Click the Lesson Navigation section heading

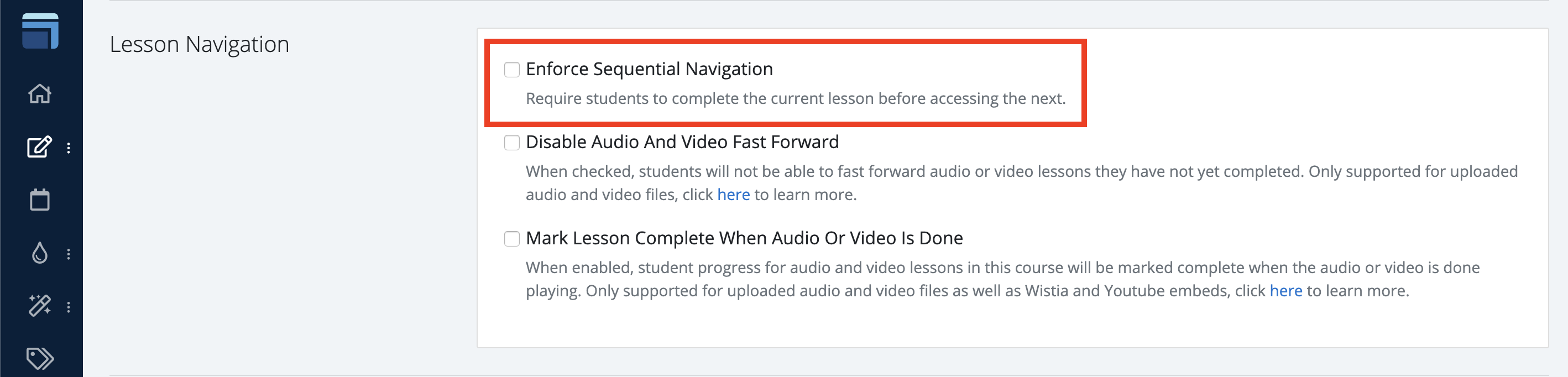pos(199,44)
